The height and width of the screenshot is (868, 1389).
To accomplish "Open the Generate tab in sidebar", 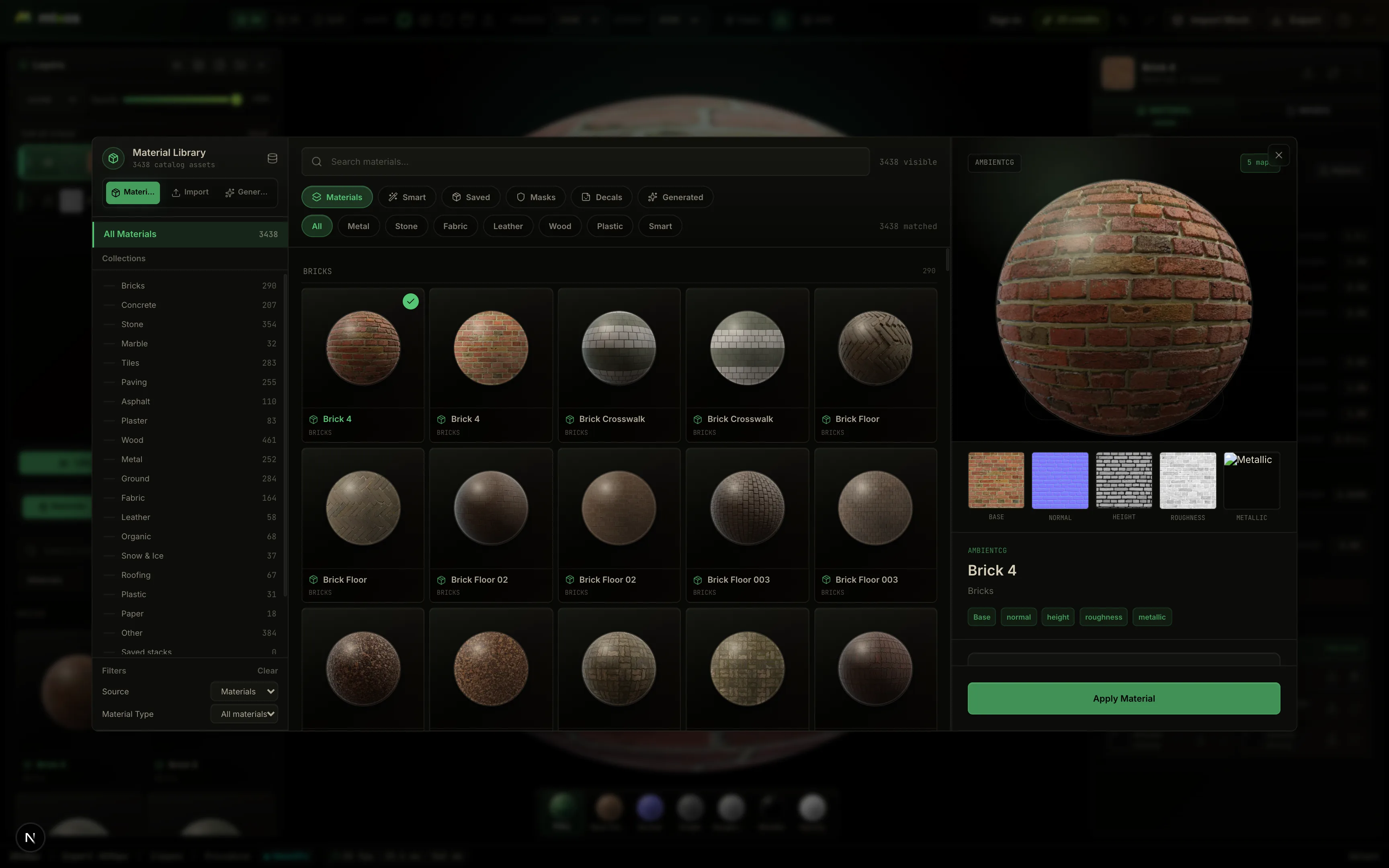I will click(x=246, y=192).
